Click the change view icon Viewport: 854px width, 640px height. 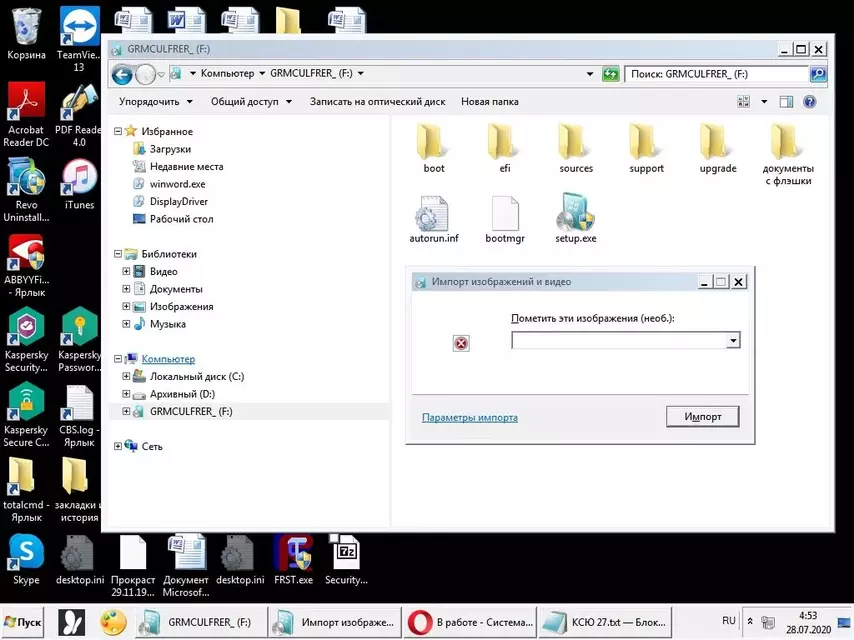[x=743, y=102]
